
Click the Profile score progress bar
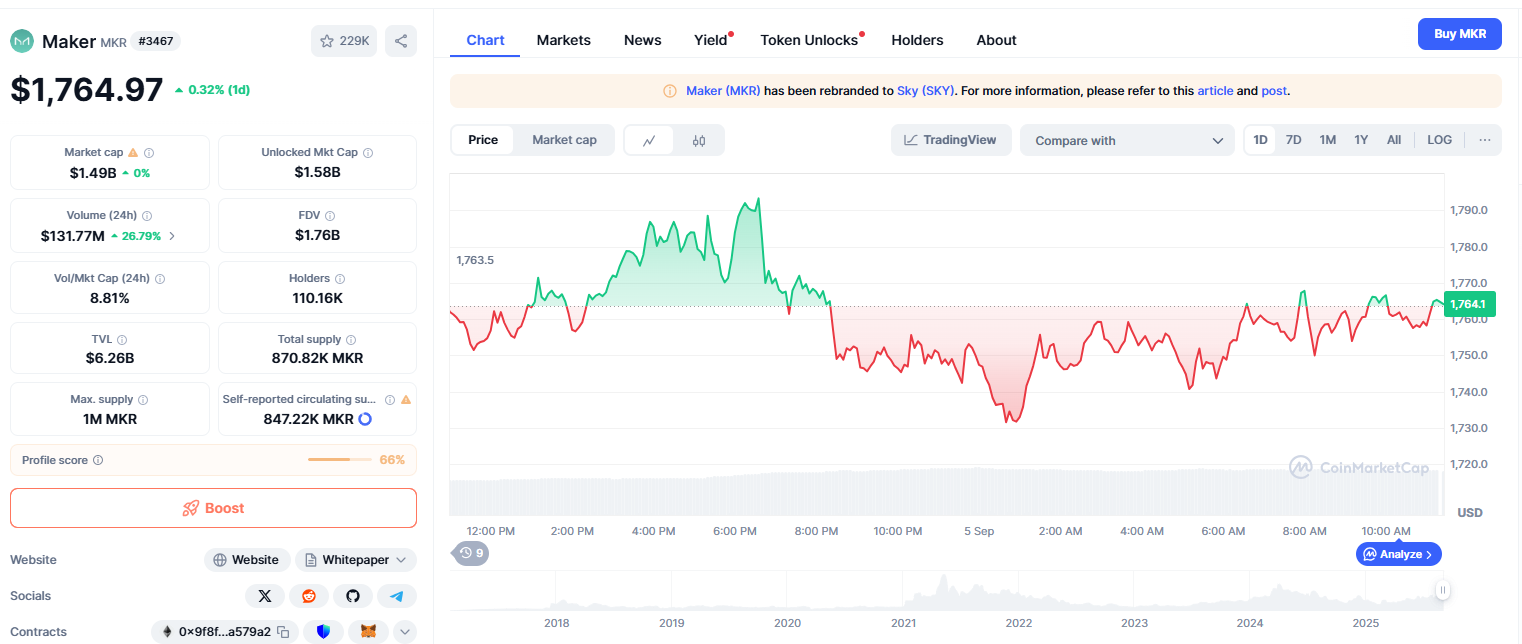click(x=339, y=460)
